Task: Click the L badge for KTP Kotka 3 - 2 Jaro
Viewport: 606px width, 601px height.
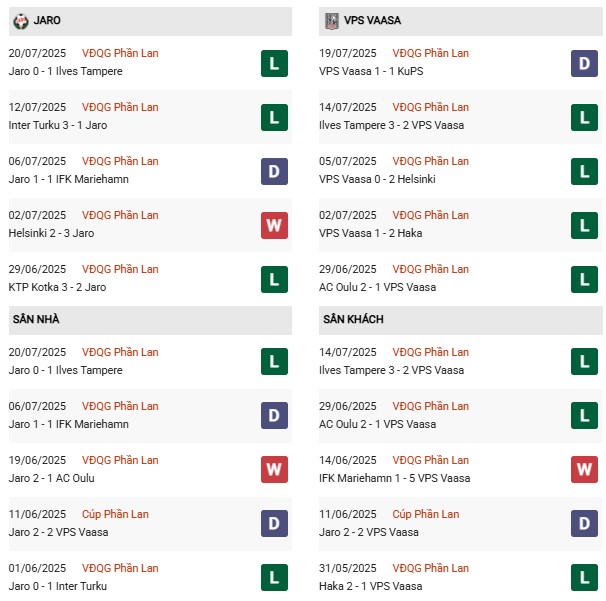Action: click(x=274, y=279)
